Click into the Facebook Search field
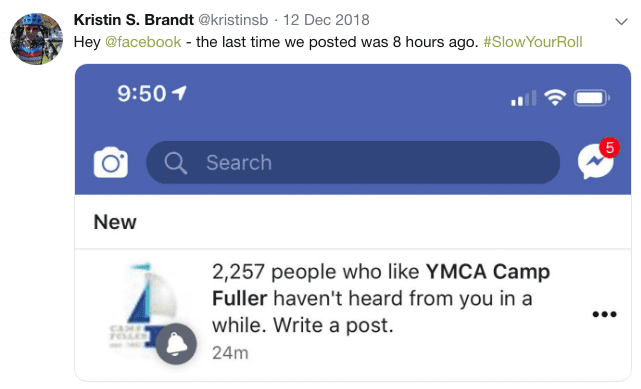Image resolution: width=641 pixels, height=389 pixels. coord(353,162)
